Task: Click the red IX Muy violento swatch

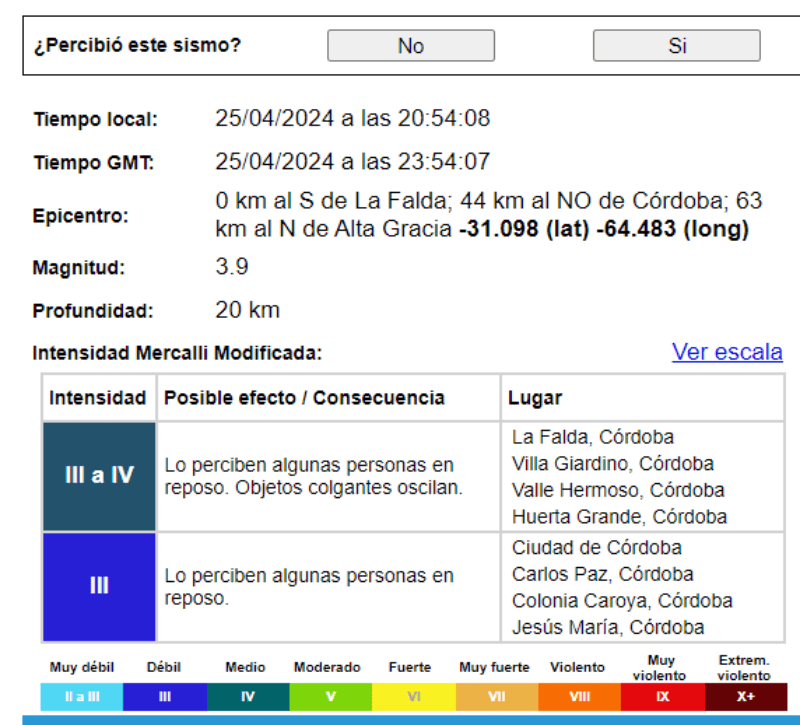Action: coord(662,697)
